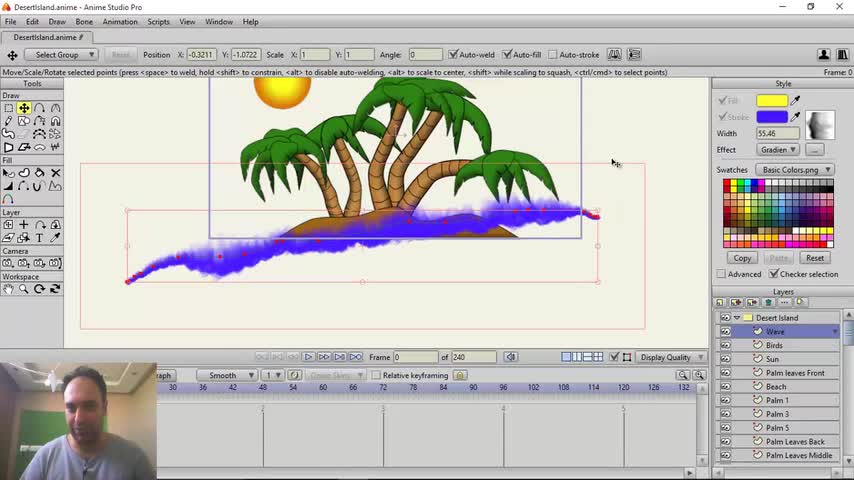The height and width of the screenshot is (480, 854).
Task: Open the Smooth interpolation dropdown
Action: click(x=227, y=375)
